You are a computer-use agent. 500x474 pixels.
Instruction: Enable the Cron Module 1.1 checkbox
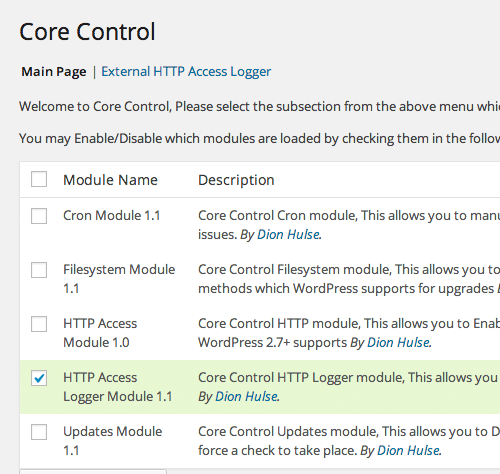[39, 216]
